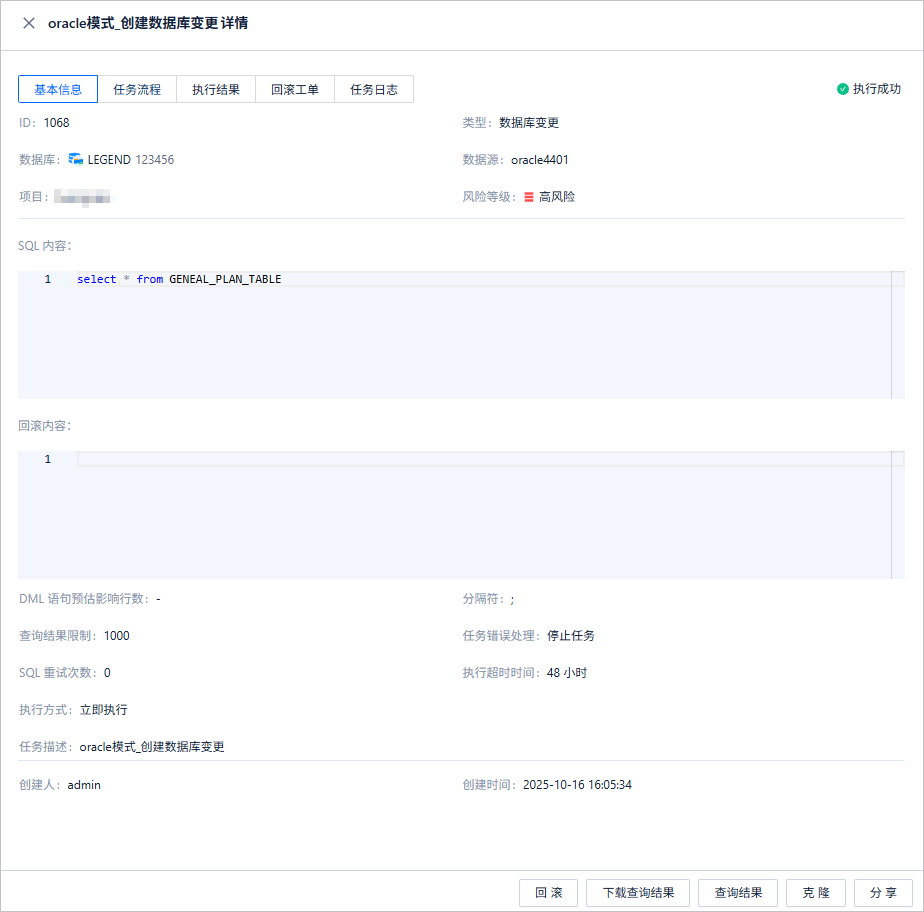924x912 pixels.
Task: Open 查询结果 button
Action: 738,893
